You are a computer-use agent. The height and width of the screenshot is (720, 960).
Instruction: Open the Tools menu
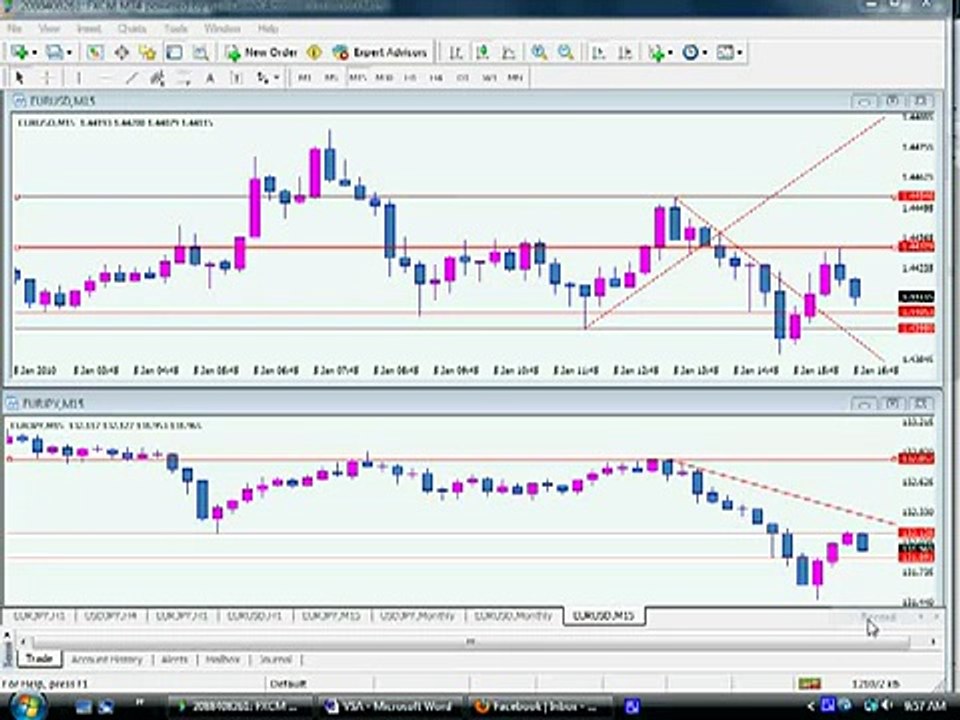click(175, 29)
